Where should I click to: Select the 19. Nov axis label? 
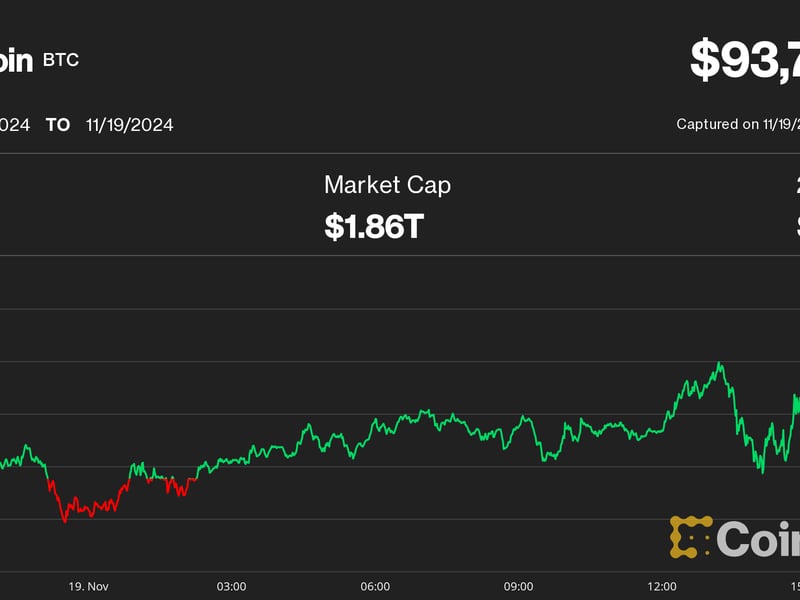89,587
